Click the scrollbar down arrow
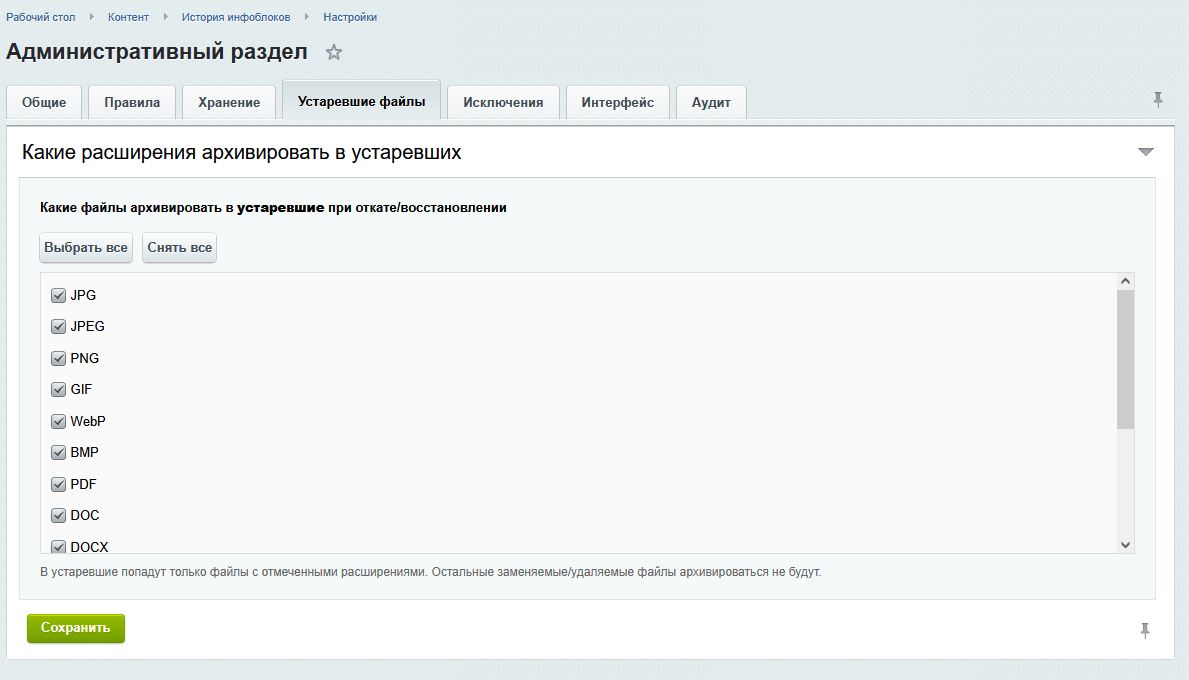1189x680 pixels. tap(1127, 542)
